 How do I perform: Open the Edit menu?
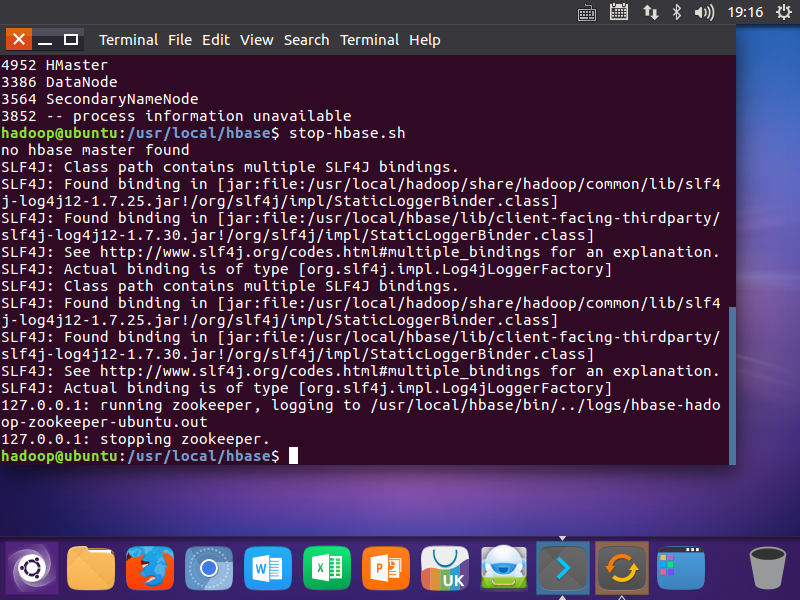click(x=216, y=40)
